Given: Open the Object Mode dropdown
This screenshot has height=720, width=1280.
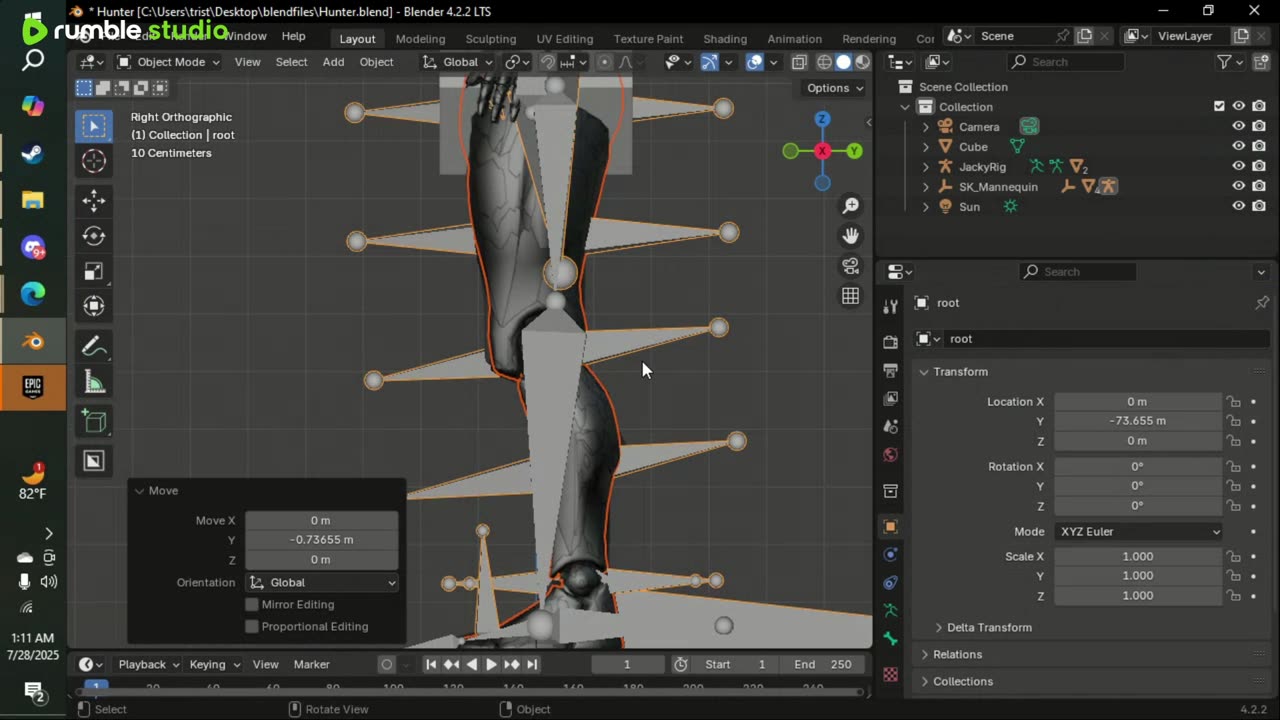Looking at the screenshot, I should click(x=168, y=62).
